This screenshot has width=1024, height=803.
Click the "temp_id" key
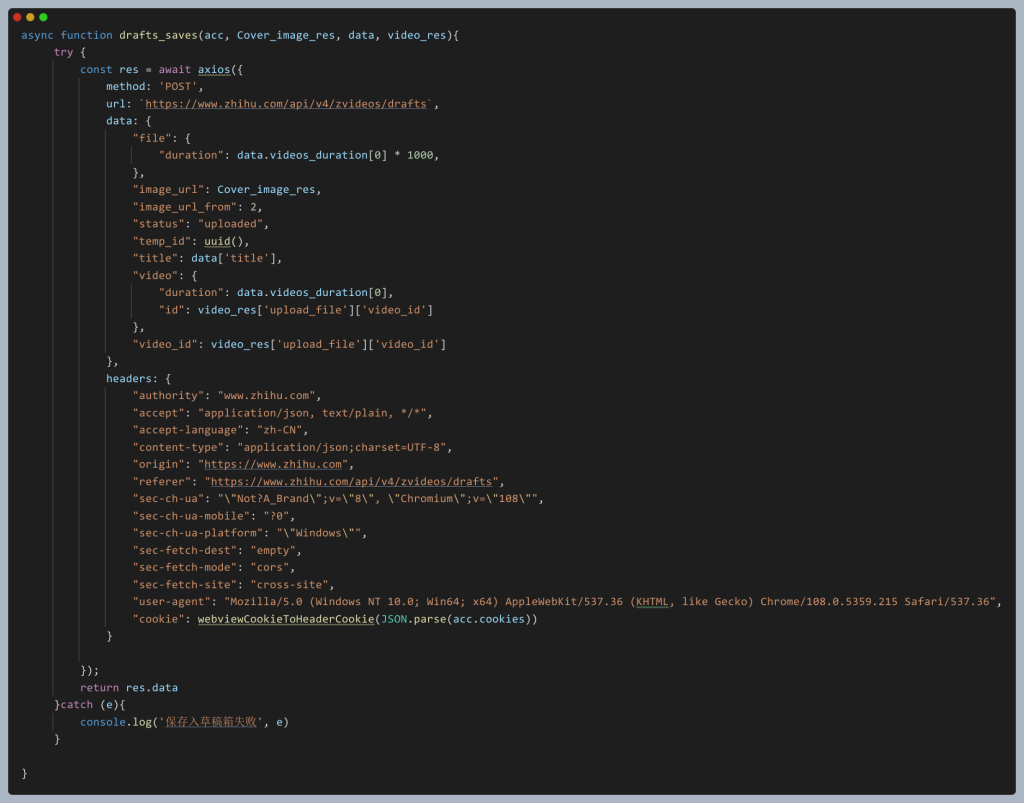click(x=161, y=241)
